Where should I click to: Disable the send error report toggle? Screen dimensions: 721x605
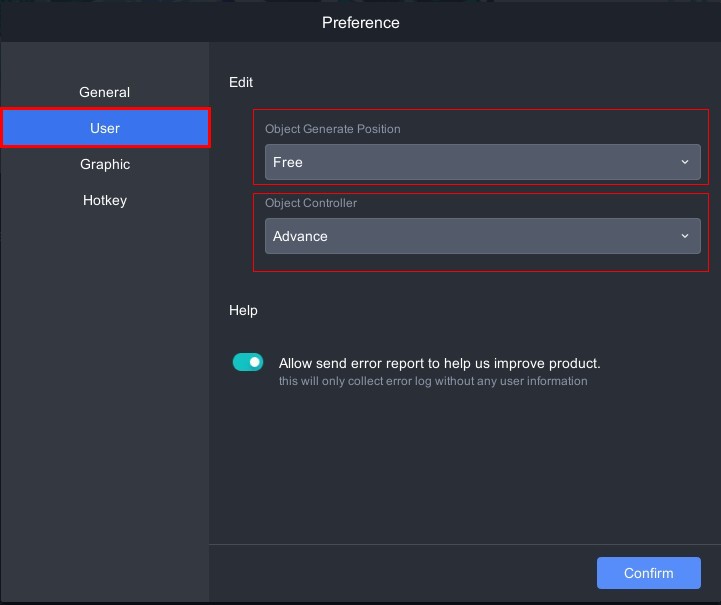click(x=248, y=362)
